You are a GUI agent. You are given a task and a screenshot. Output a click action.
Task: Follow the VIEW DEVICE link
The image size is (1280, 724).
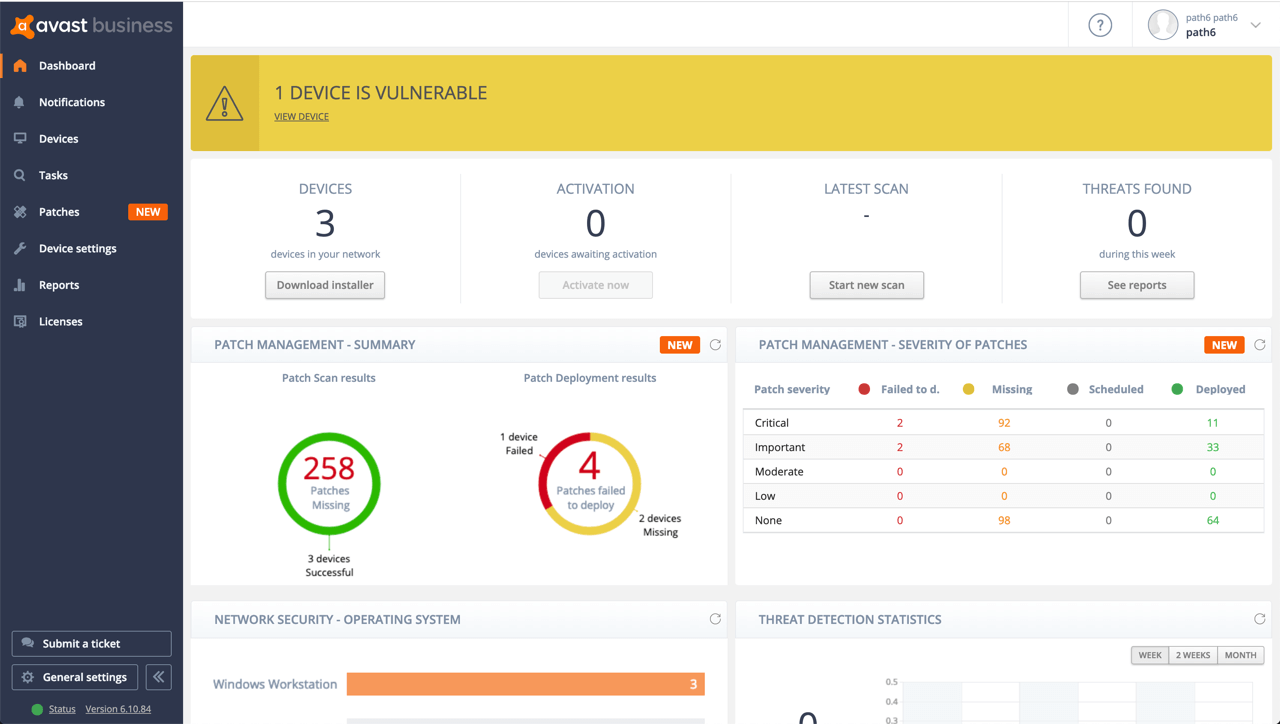pos(301,117)
